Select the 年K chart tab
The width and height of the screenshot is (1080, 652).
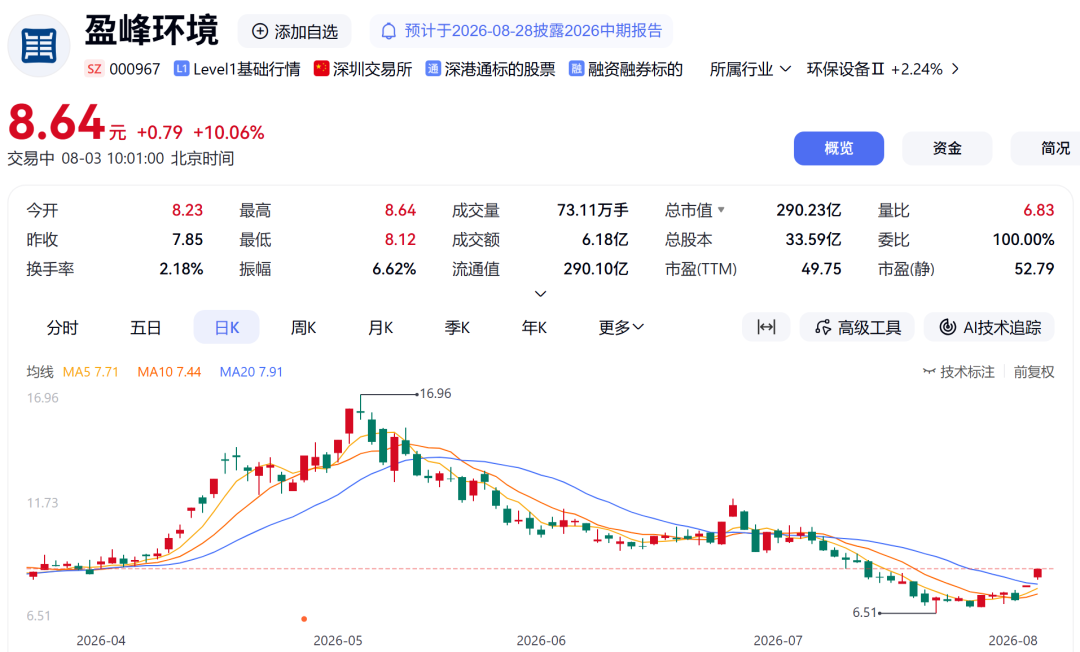coord(534,327)
